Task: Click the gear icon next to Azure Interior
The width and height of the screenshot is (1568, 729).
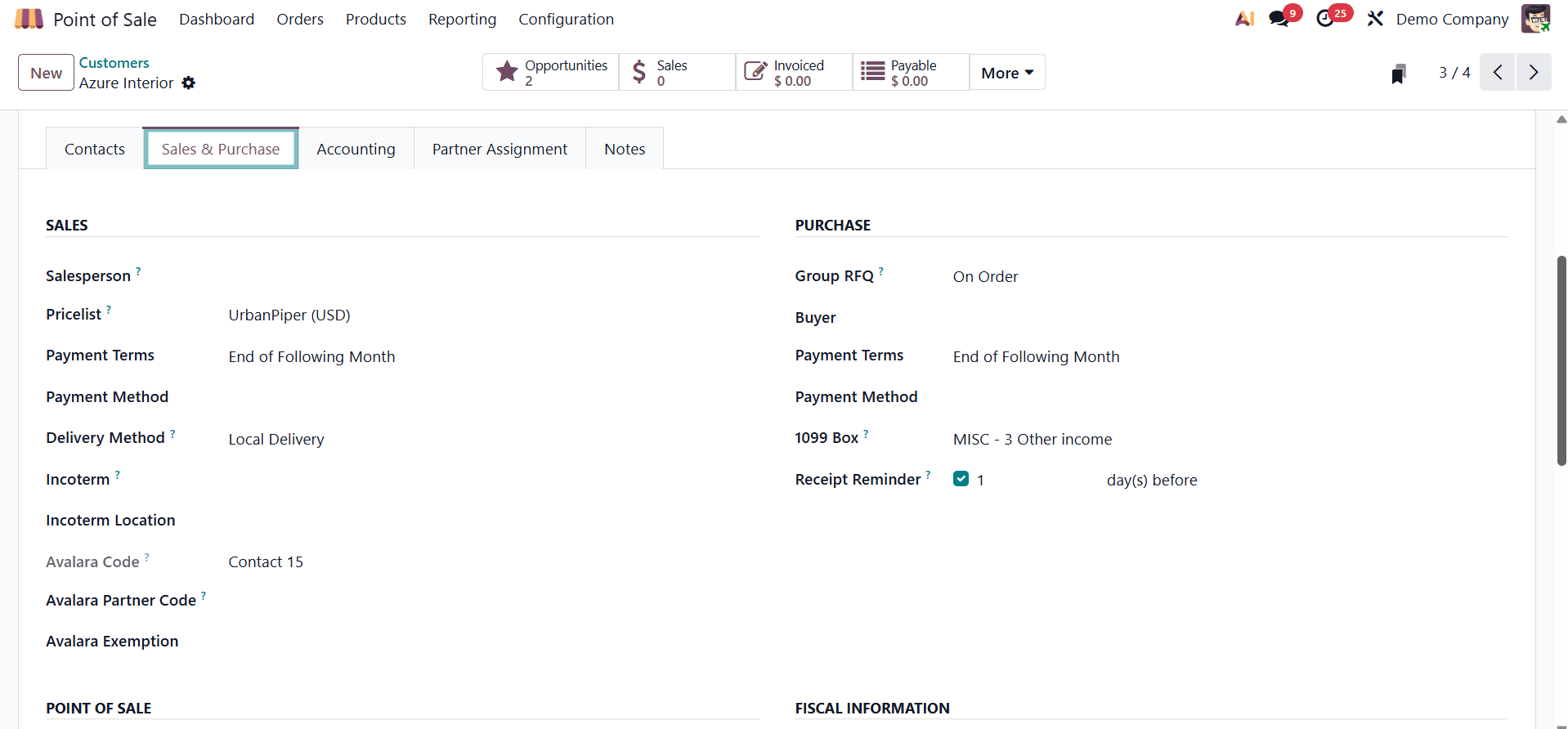Action: click(189, 83)
